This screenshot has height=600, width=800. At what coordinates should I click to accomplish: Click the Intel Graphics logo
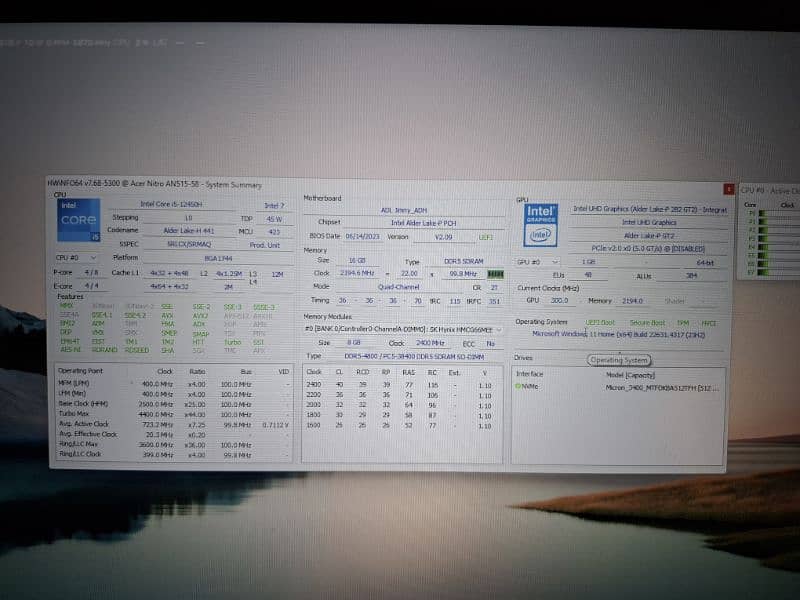pos(541,225)
